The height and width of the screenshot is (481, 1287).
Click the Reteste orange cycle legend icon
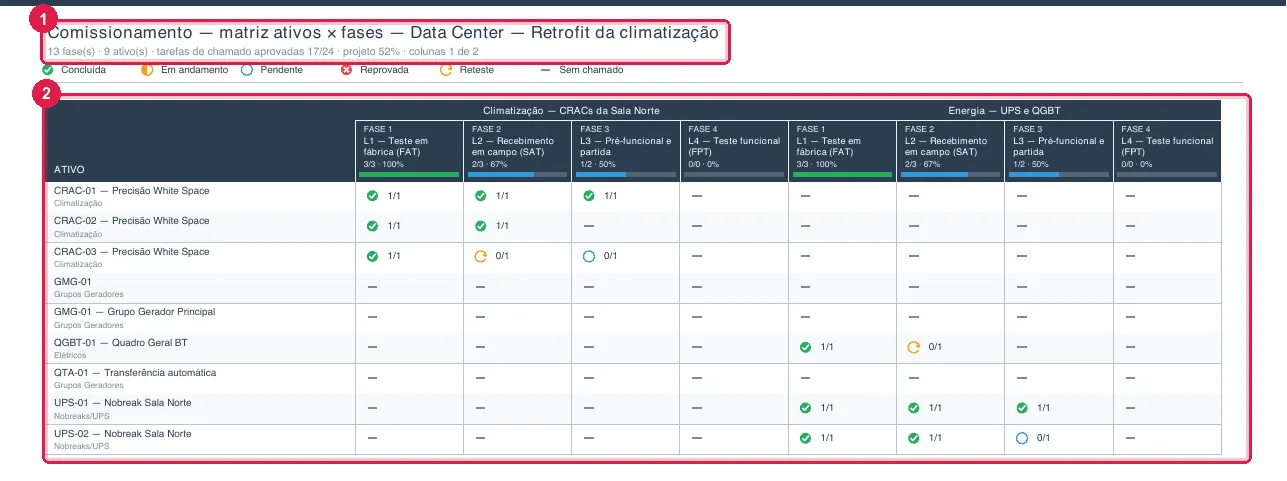(446, 70)
